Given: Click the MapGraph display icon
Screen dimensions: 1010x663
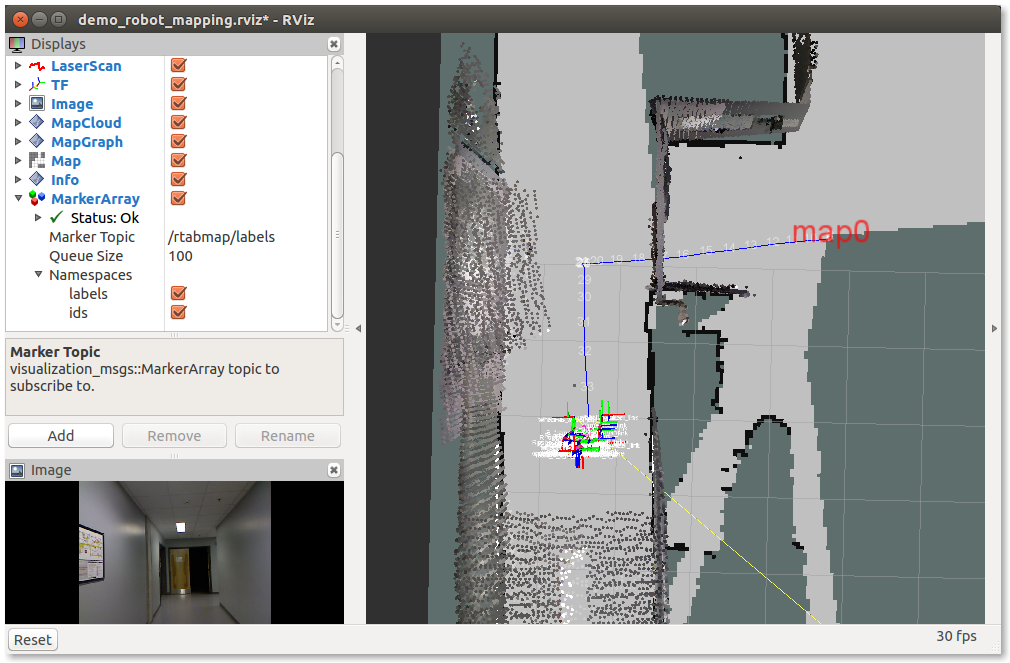Looking at the screenshot, I should coord(37,142).
